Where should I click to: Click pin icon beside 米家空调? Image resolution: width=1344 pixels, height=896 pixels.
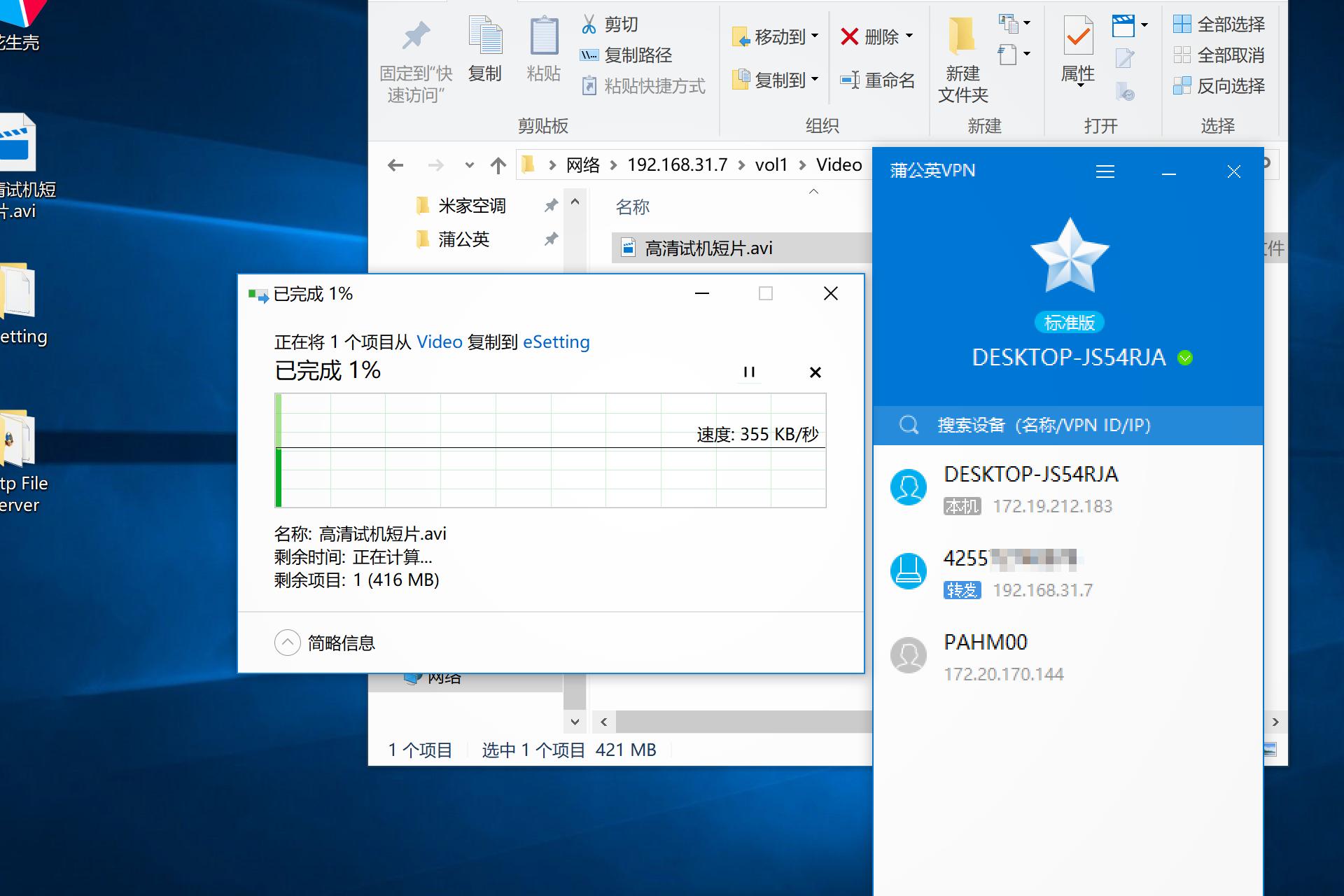click(x=551, y=206)
